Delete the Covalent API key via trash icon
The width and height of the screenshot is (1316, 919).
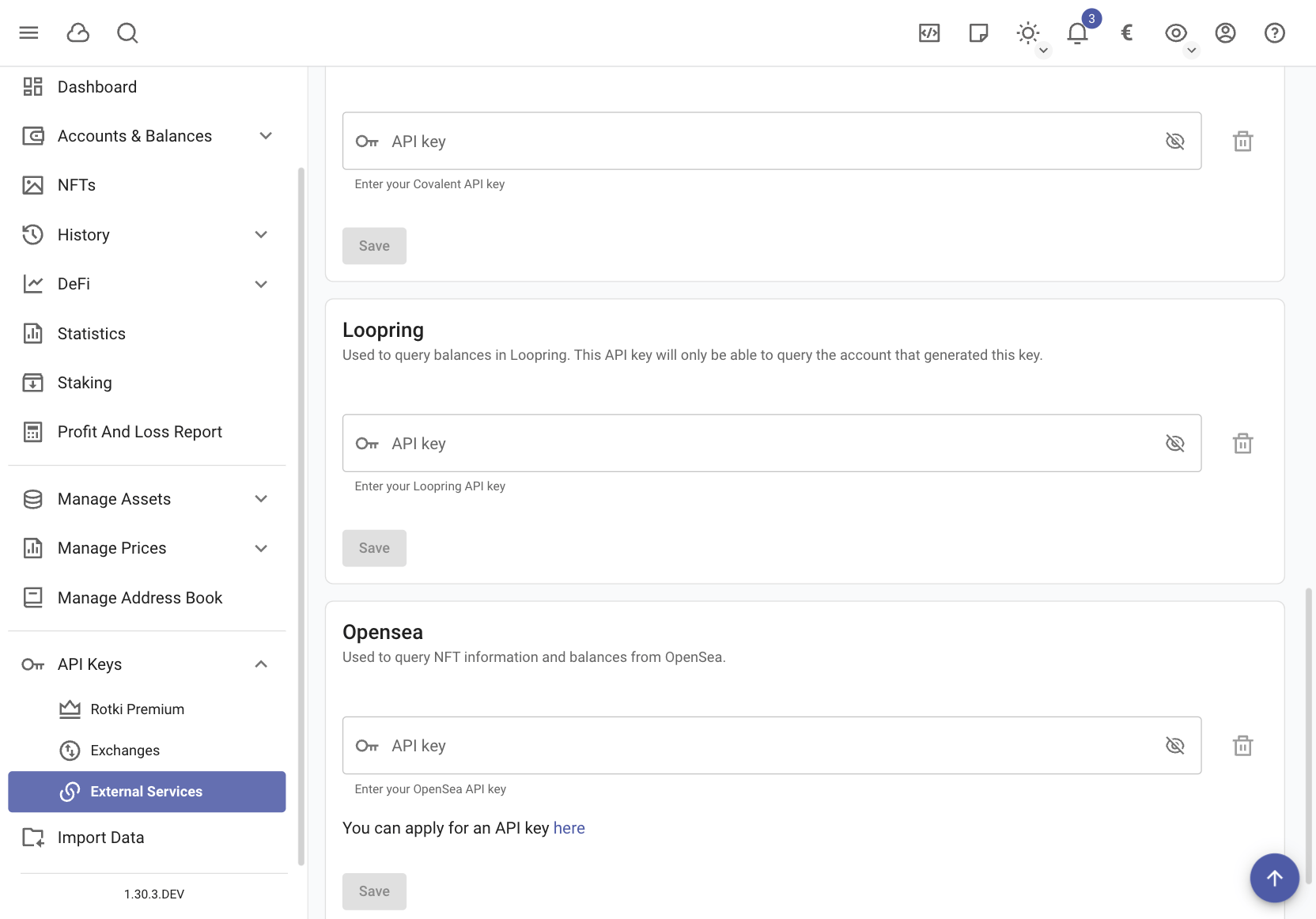[1243, 141]
